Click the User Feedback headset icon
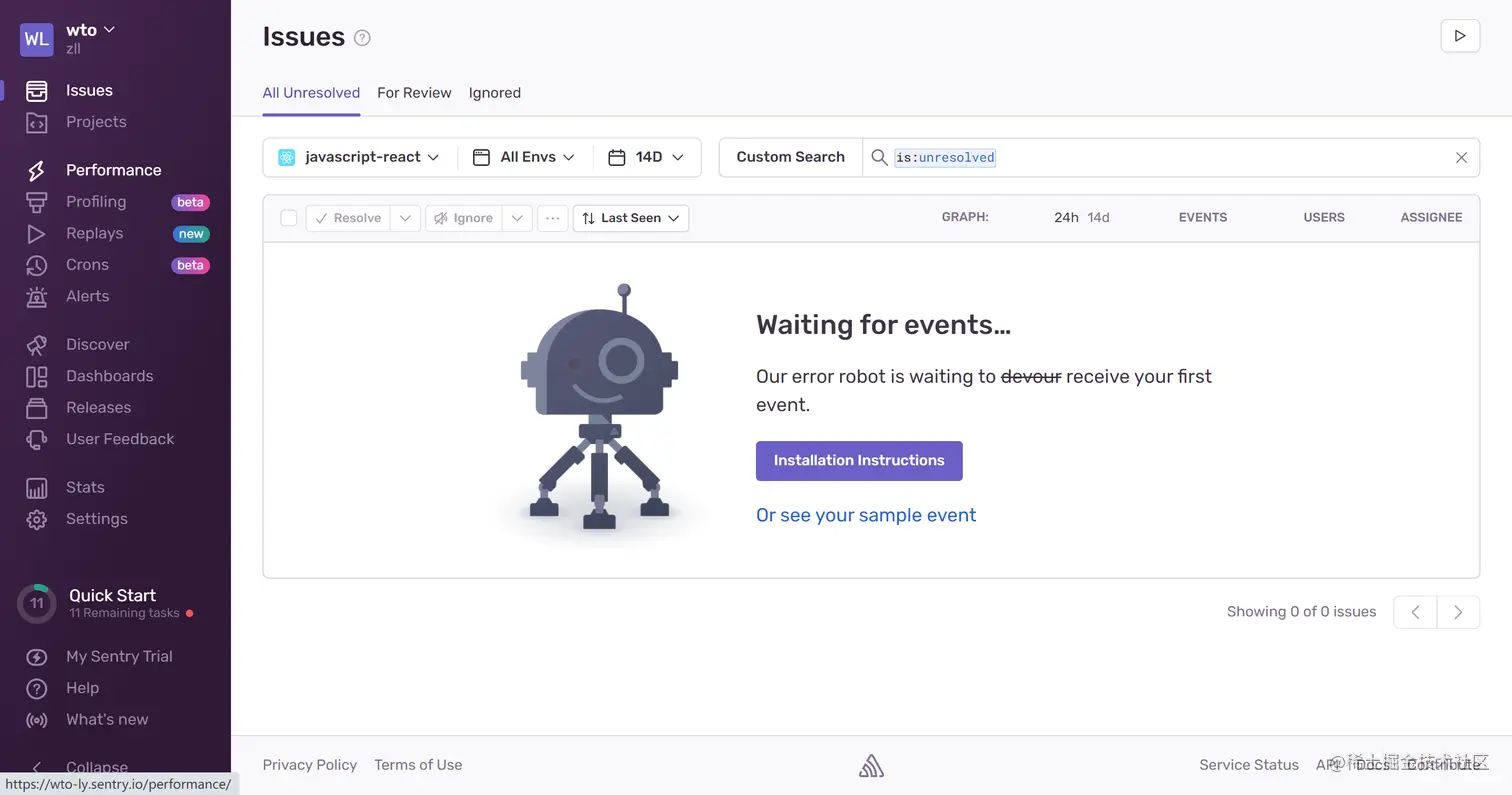This screenshot has height=795, width=1512. pos(36,439)
